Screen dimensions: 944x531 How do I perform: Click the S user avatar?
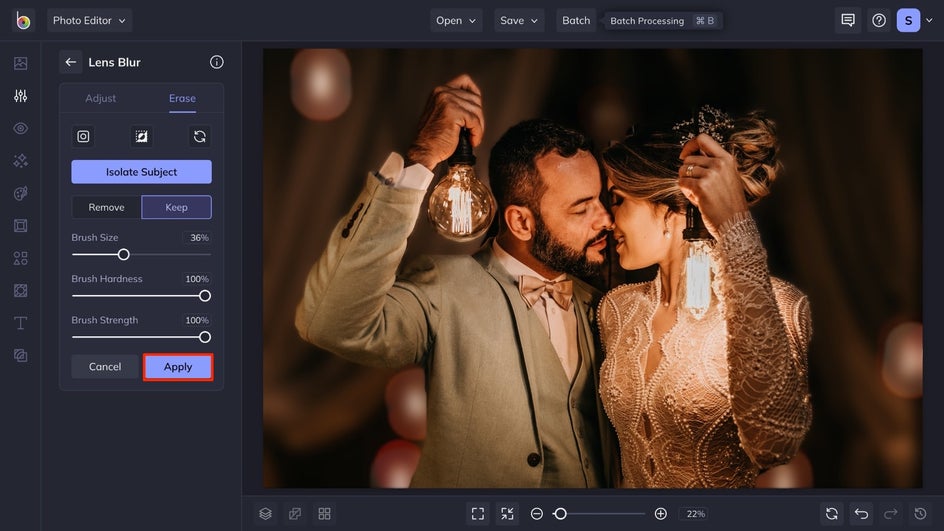908,20
